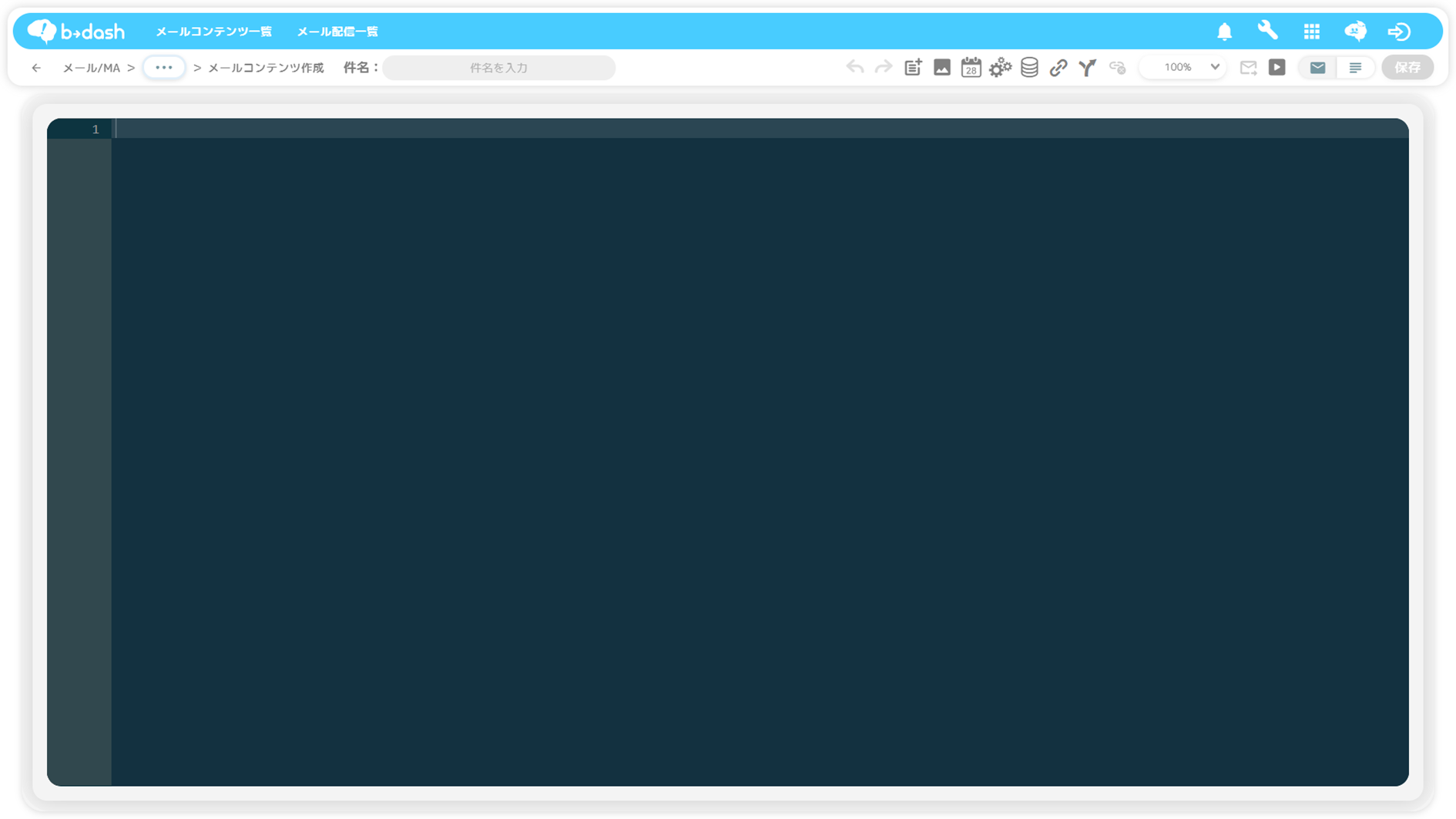Redo the last edit
The height and width of the screenshot is (819, 1456).
coord(884,67)
